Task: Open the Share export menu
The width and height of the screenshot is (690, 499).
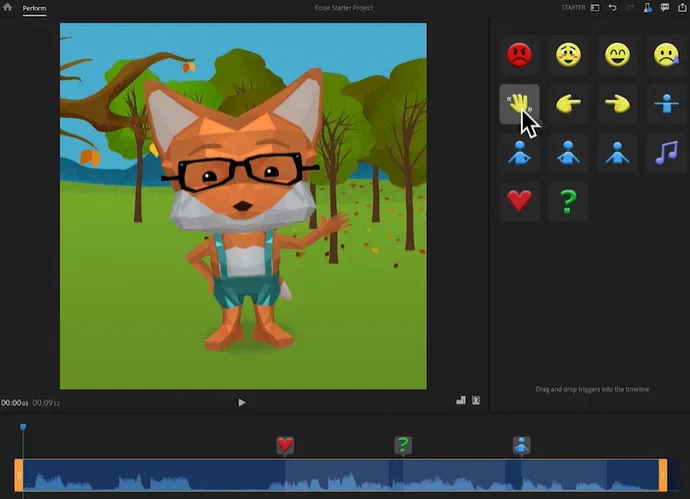Action: pos(682,8)
